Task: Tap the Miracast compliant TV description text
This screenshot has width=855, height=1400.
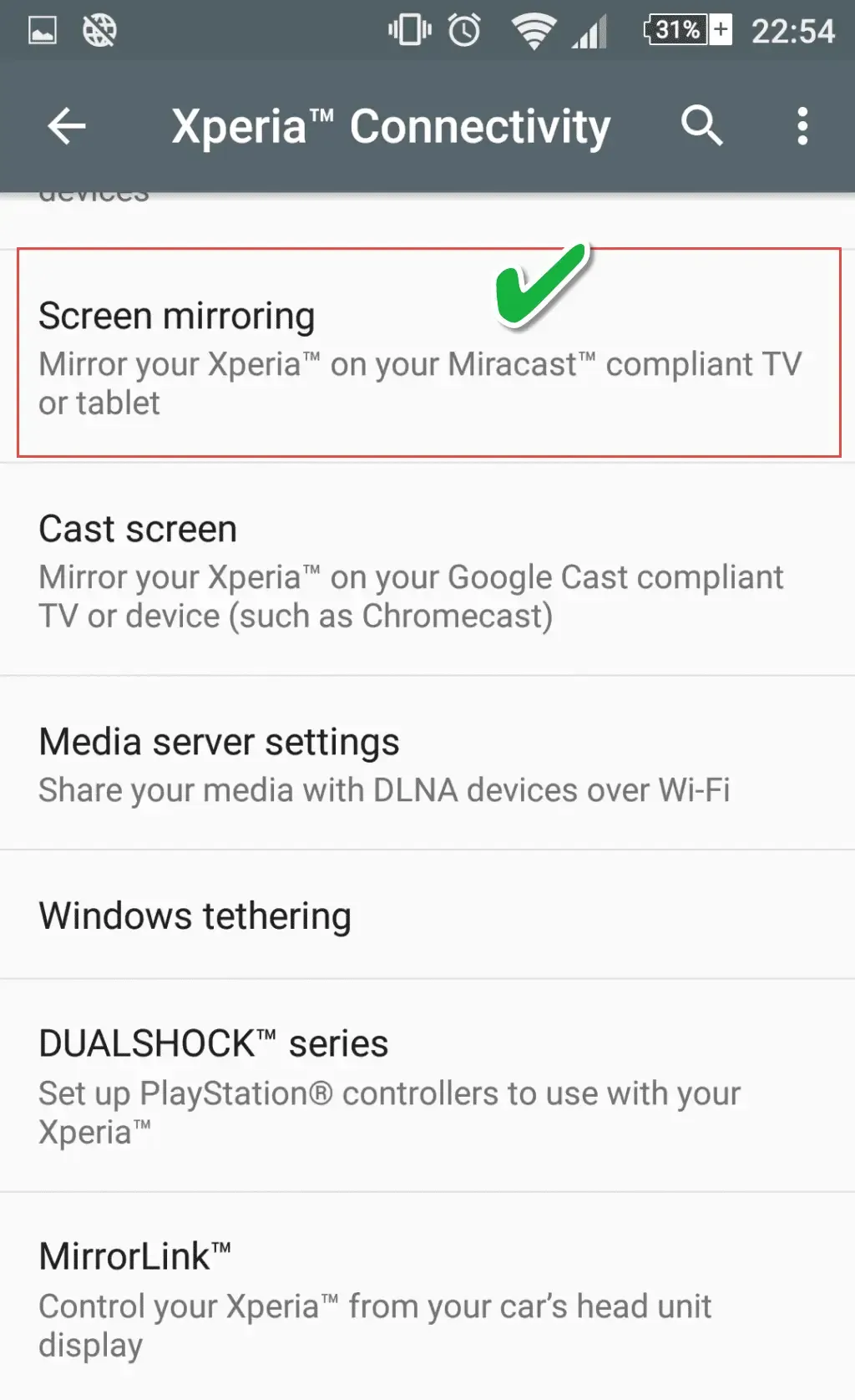Action: [x=420, y=383]
